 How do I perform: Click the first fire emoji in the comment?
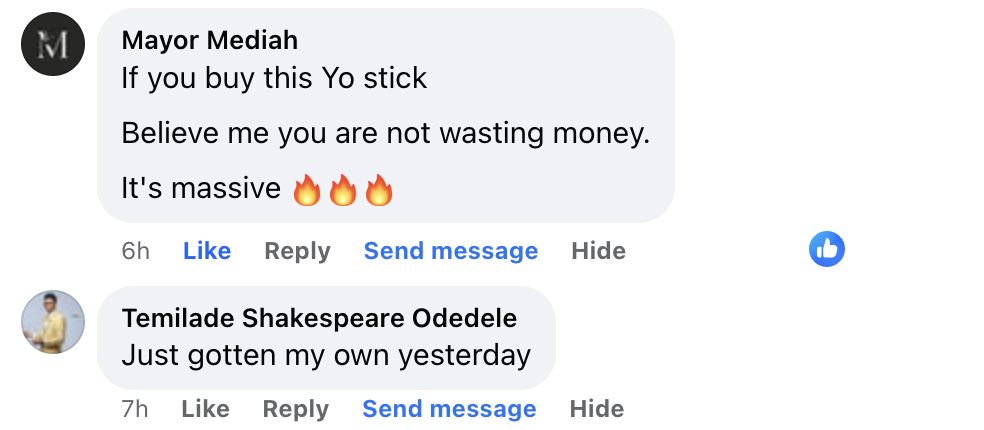click(306, 189)
